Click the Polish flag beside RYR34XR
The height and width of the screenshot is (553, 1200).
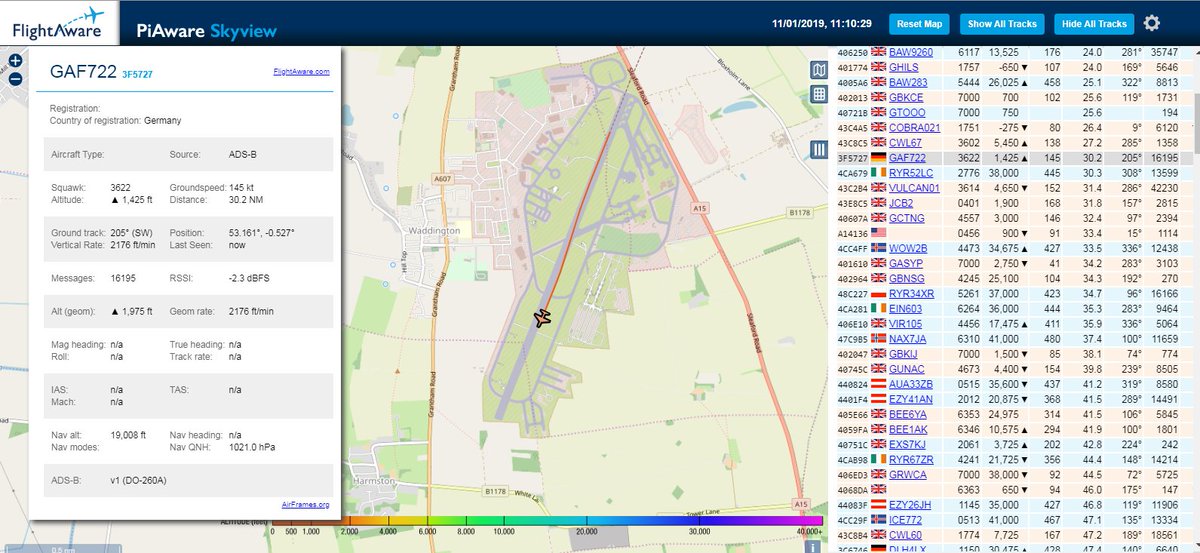pyautogui.click(x=879, y=294)
